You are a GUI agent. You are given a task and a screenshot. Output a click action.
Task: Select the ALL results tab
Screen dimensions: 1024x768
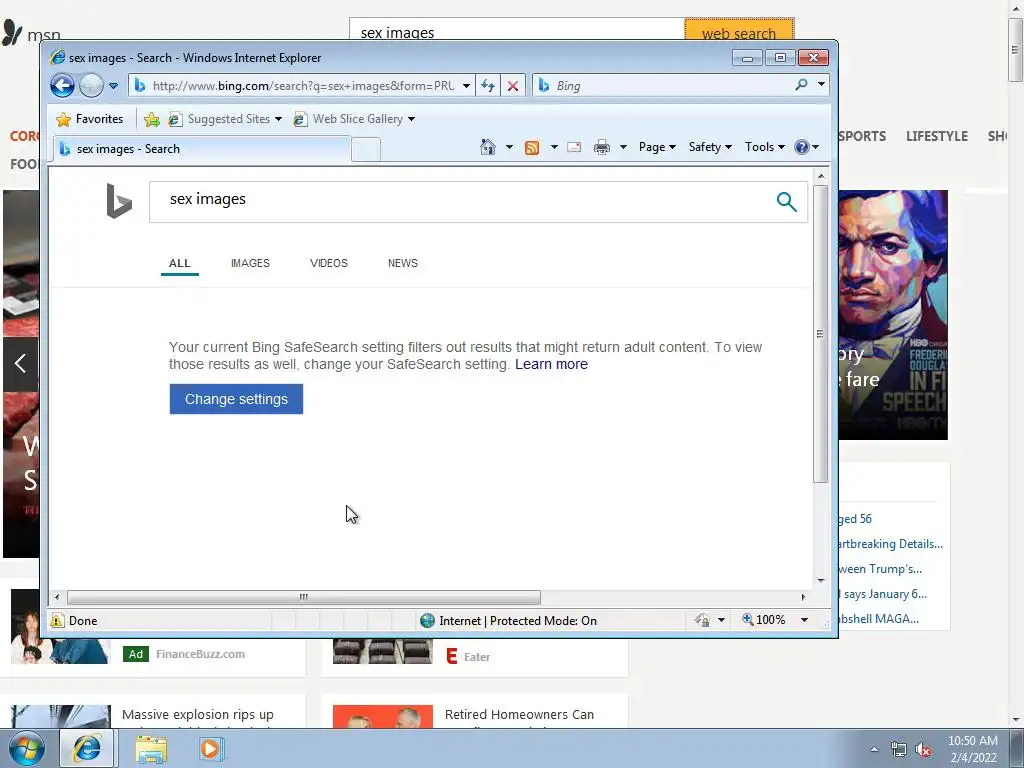(180, 263)
